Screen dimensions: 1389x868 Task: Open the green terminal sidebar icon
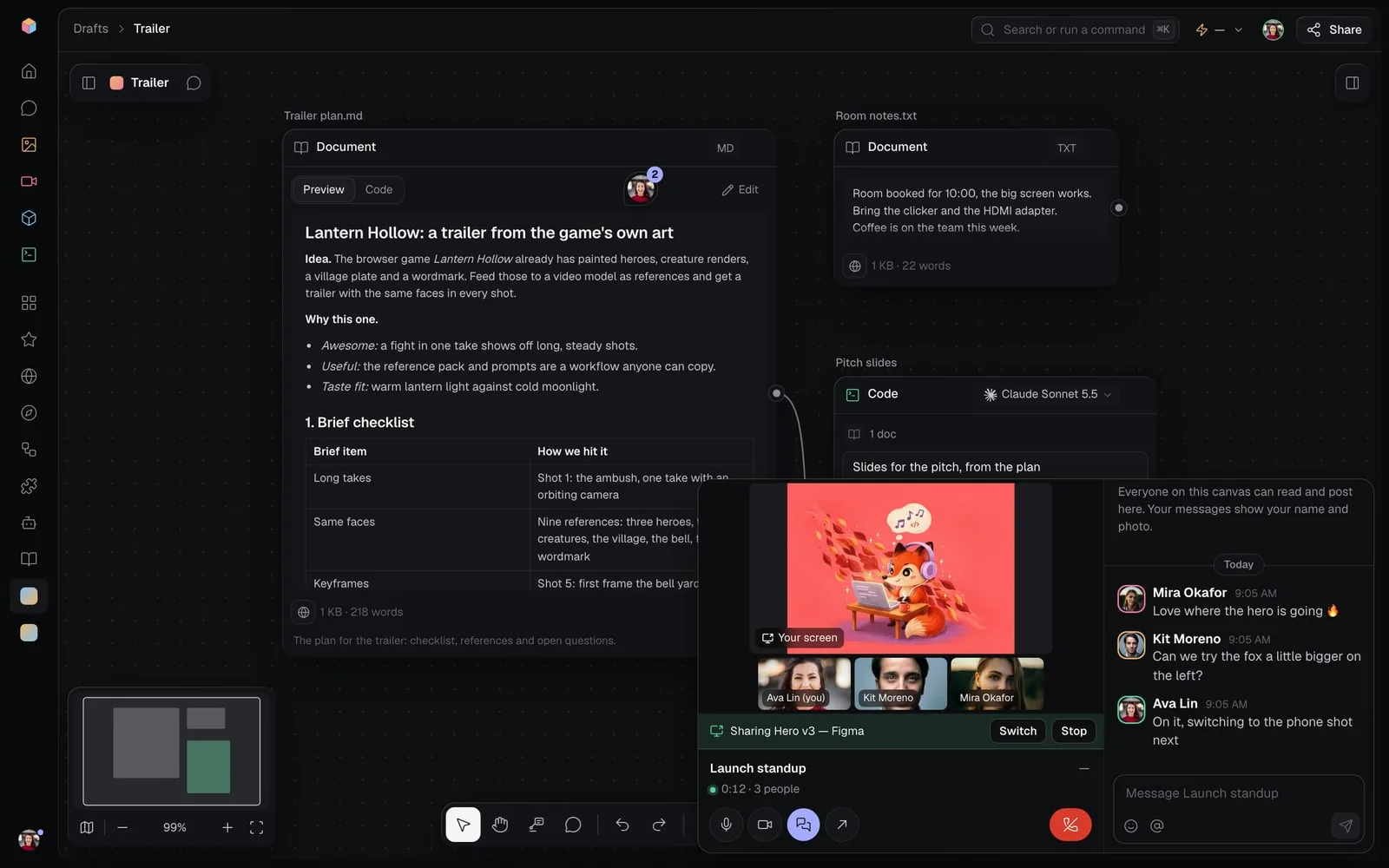point(29,254)
